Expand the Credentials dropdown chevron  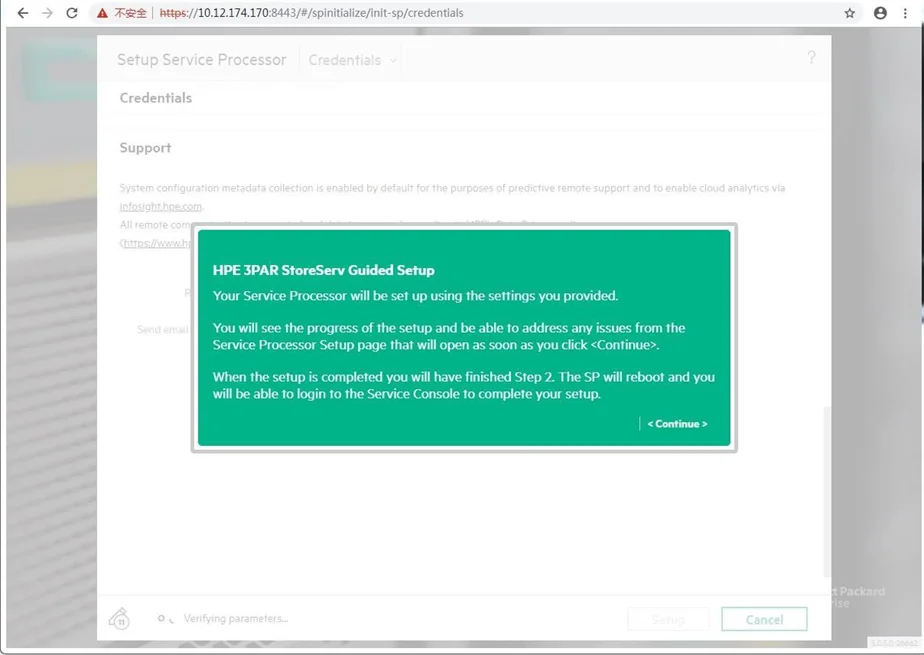(x=393, y=60)
